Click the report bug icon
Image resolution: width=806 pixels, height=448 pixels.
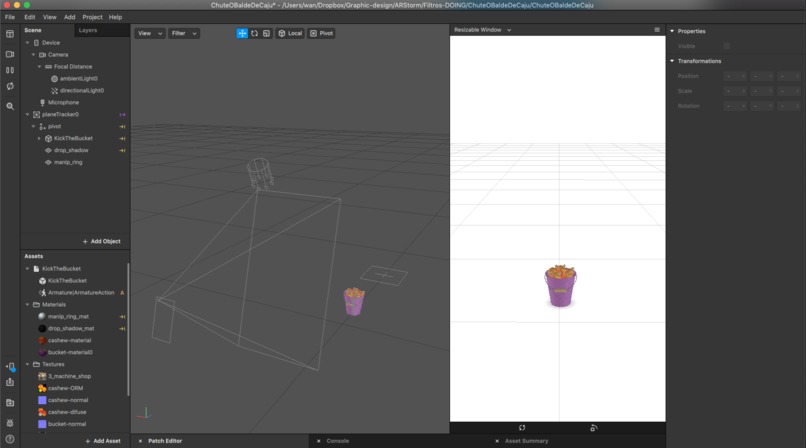click(x=10, y=423)
